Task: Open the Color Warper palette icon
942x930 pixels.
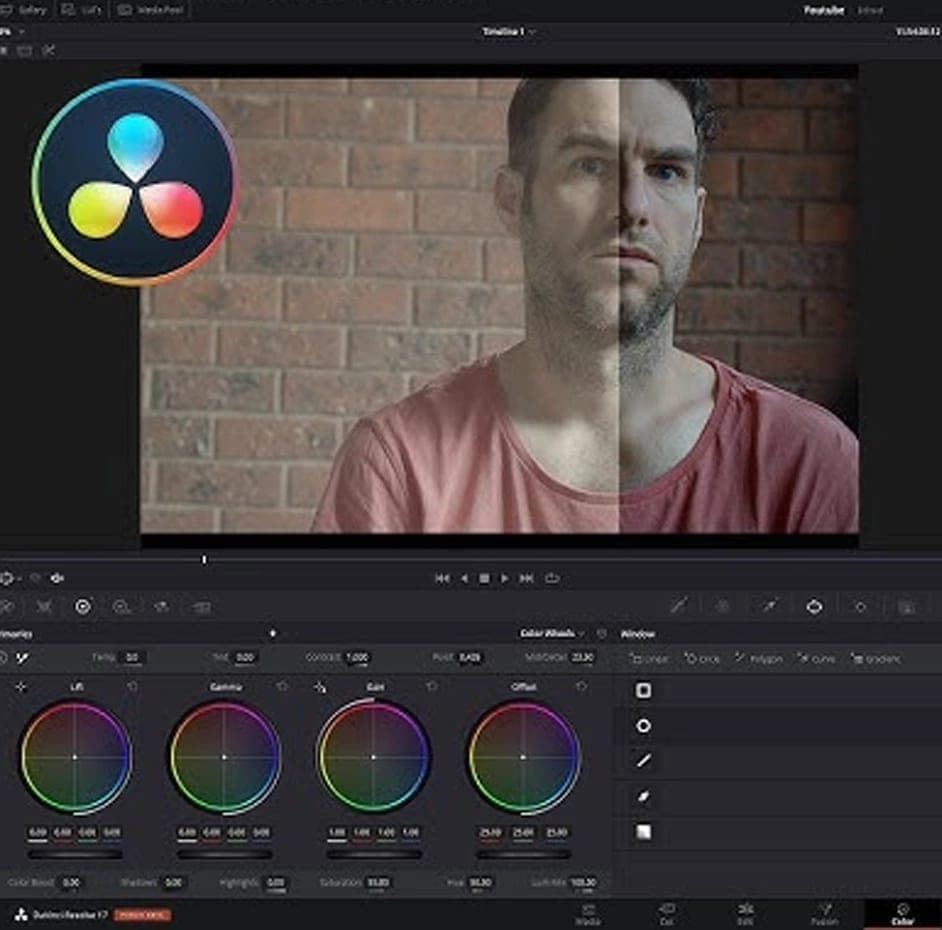Action: pyautogui.click(x=723, y=607)
